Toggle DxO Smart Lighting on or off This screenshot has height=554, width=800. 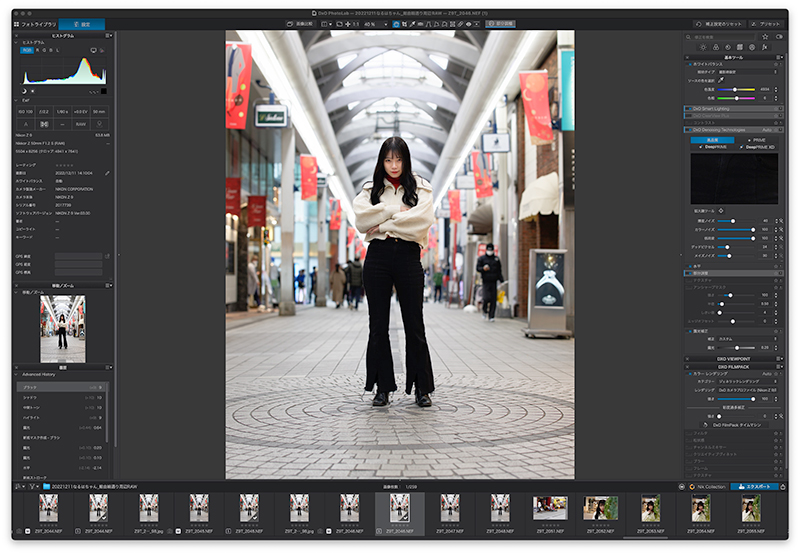pyautogui.click(x=689, y=108)
